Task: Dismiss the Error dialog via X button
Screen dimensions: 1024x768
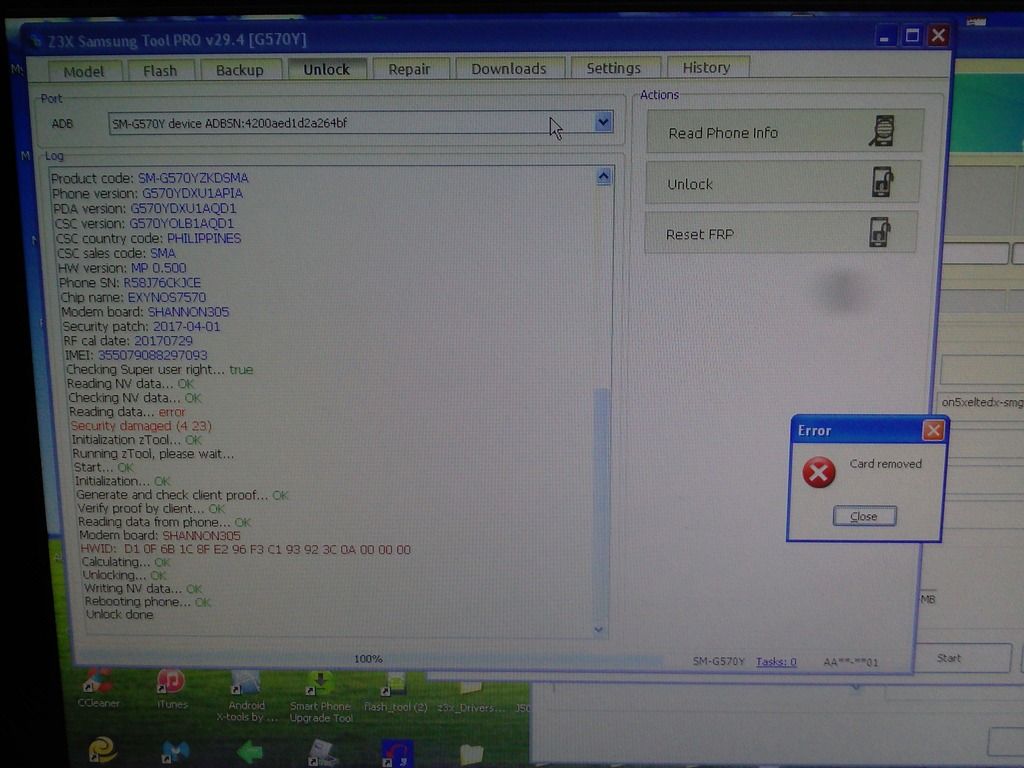Action: [933, 430]
